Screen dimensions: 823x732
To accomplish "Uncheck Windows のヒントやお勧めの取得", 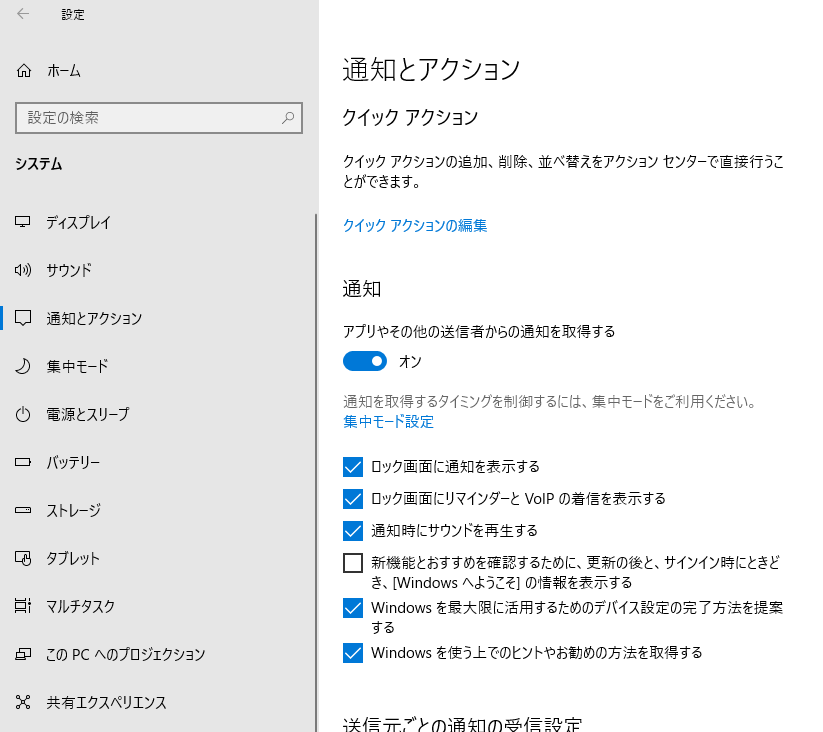I will [x=352, y=652].
